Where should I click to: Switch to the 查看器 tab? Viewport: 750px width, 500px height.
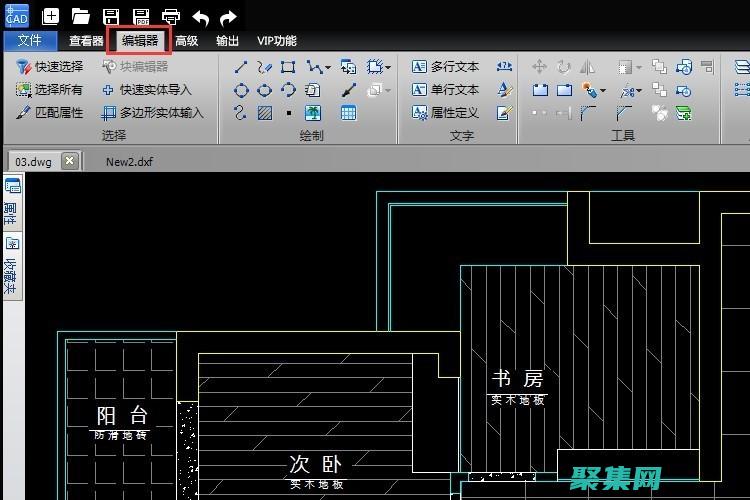[x=86, y=41]
